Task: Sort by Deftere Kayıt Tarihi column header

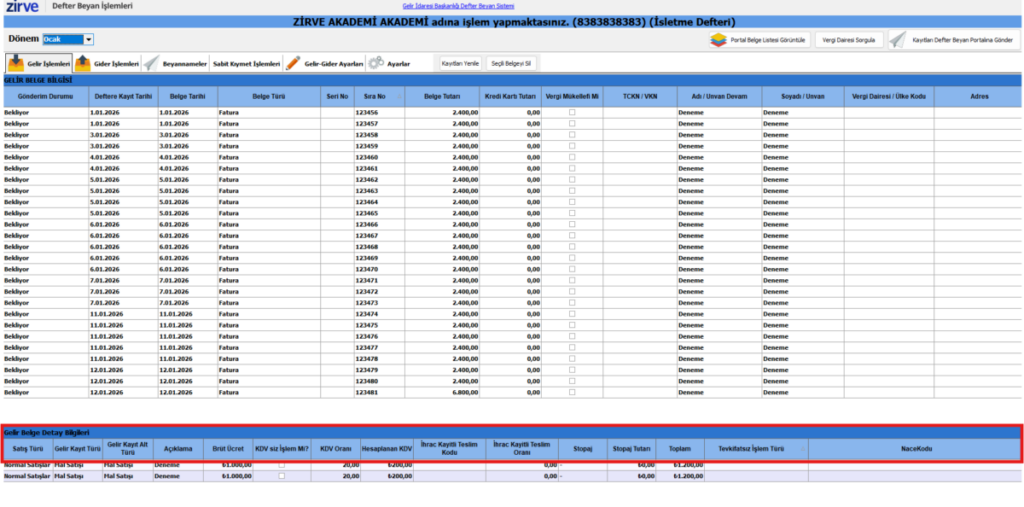Action: [x=123, y=96]
